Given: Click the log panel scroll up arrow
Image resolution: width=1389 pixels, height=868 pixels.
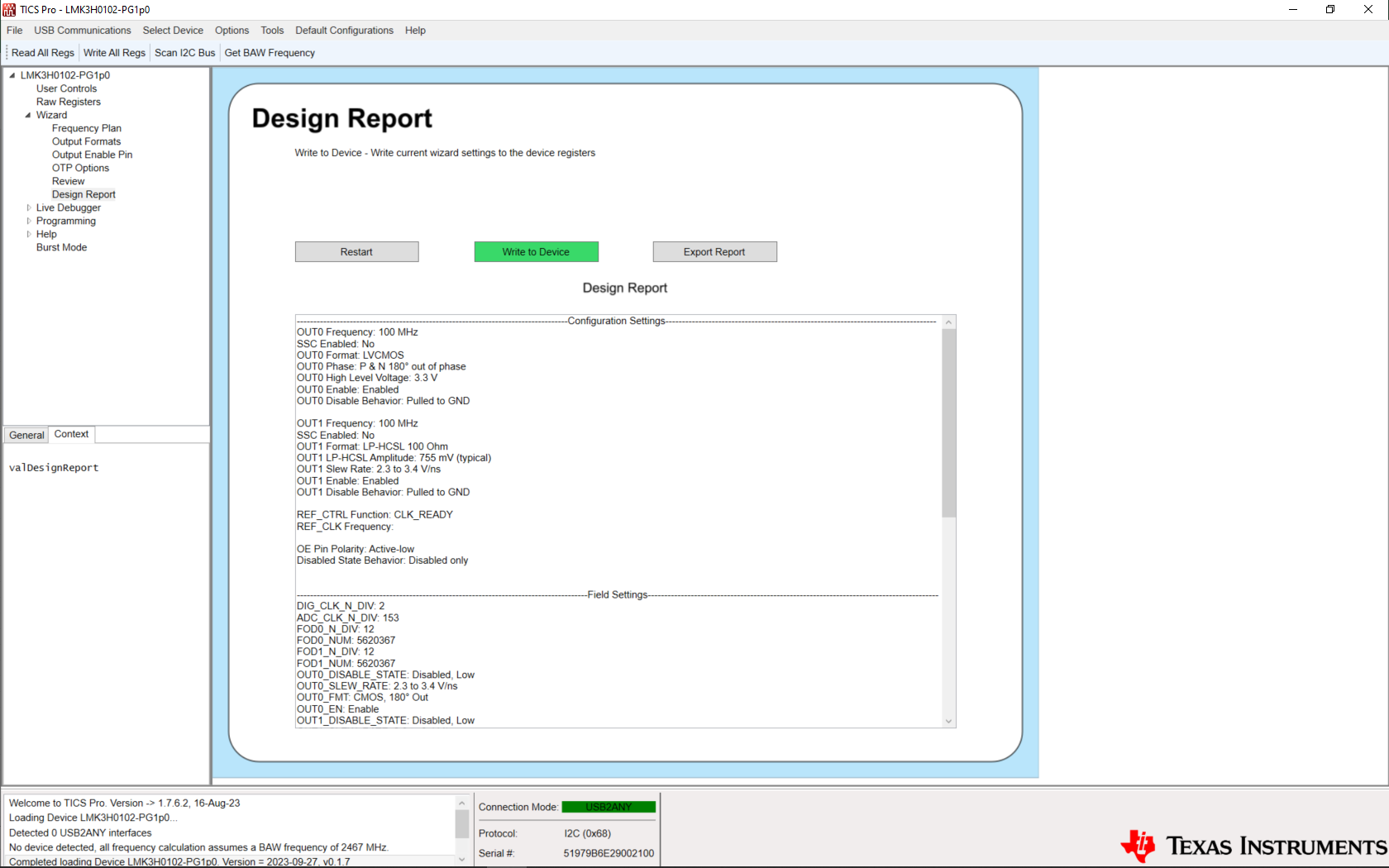Looking at the screenshot, I should pos(462,803).
